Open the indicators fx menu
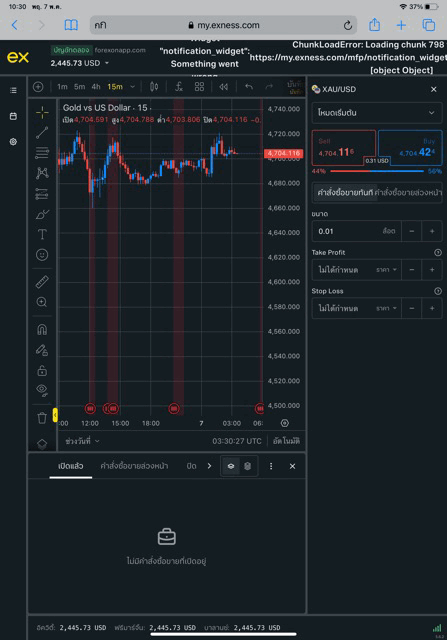Screen dimensions: 447x640 [x=179, y=87]
